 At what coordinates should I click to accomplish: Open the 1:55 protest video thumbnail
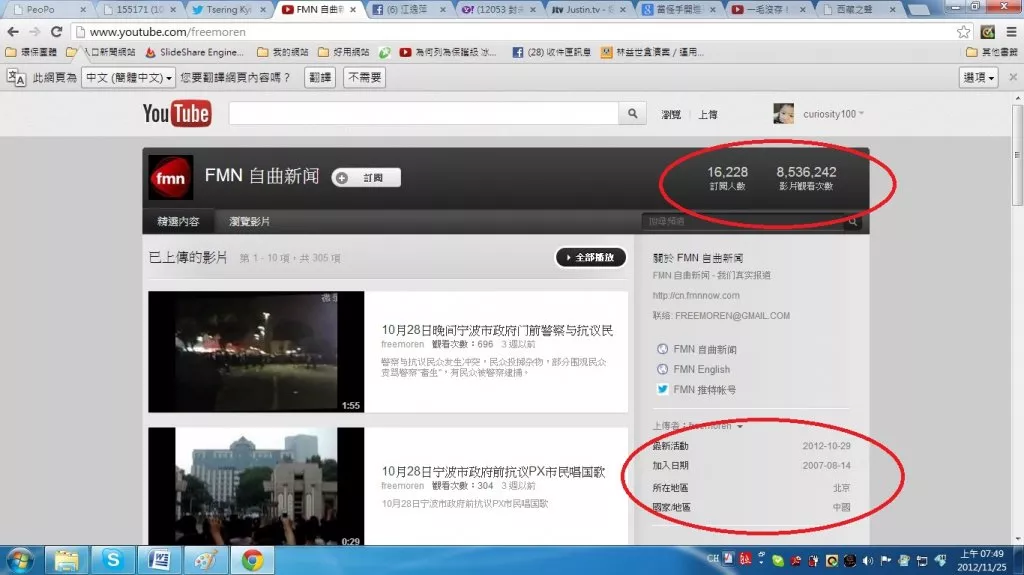256,352
